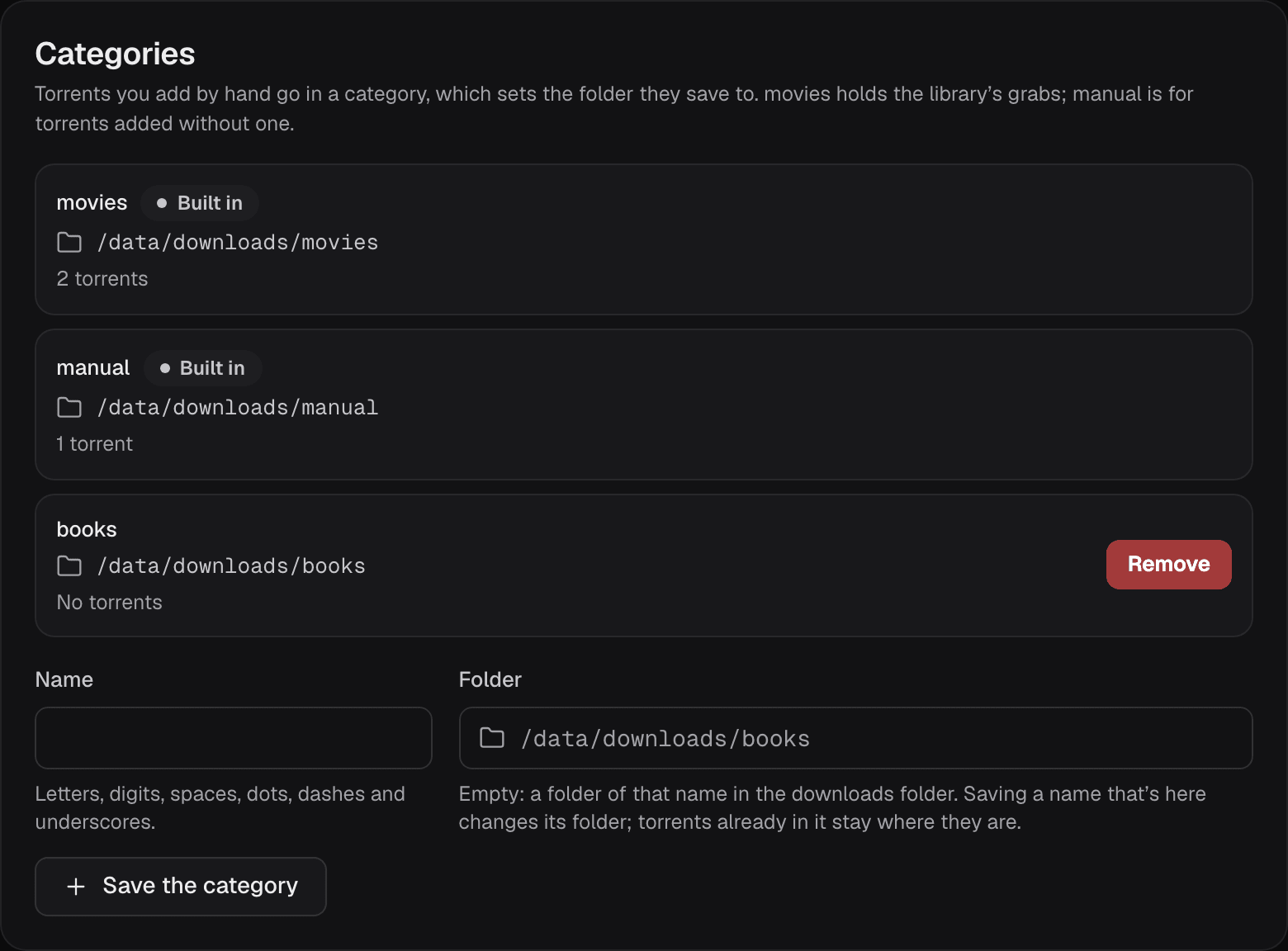Click the '1 torrent' count
The image size is (1288, 951).
tap(94, 444)
